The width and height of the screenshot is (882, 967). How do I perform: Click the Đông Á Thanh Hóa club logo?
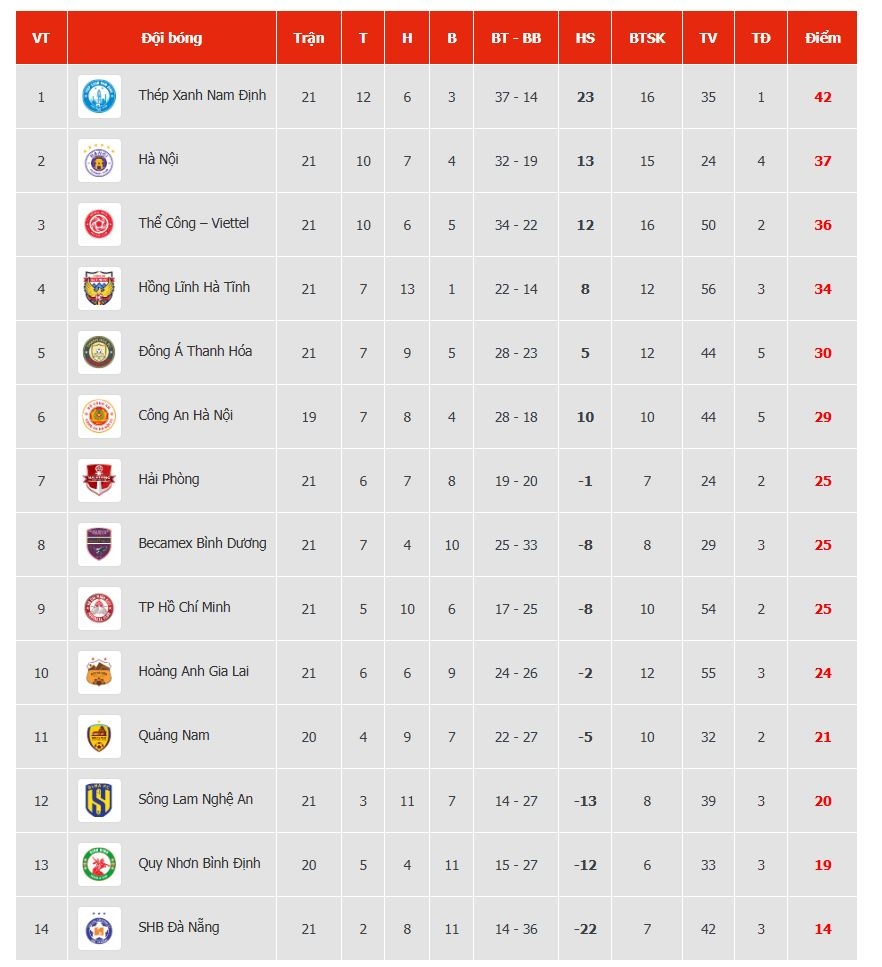pos(99,352)
